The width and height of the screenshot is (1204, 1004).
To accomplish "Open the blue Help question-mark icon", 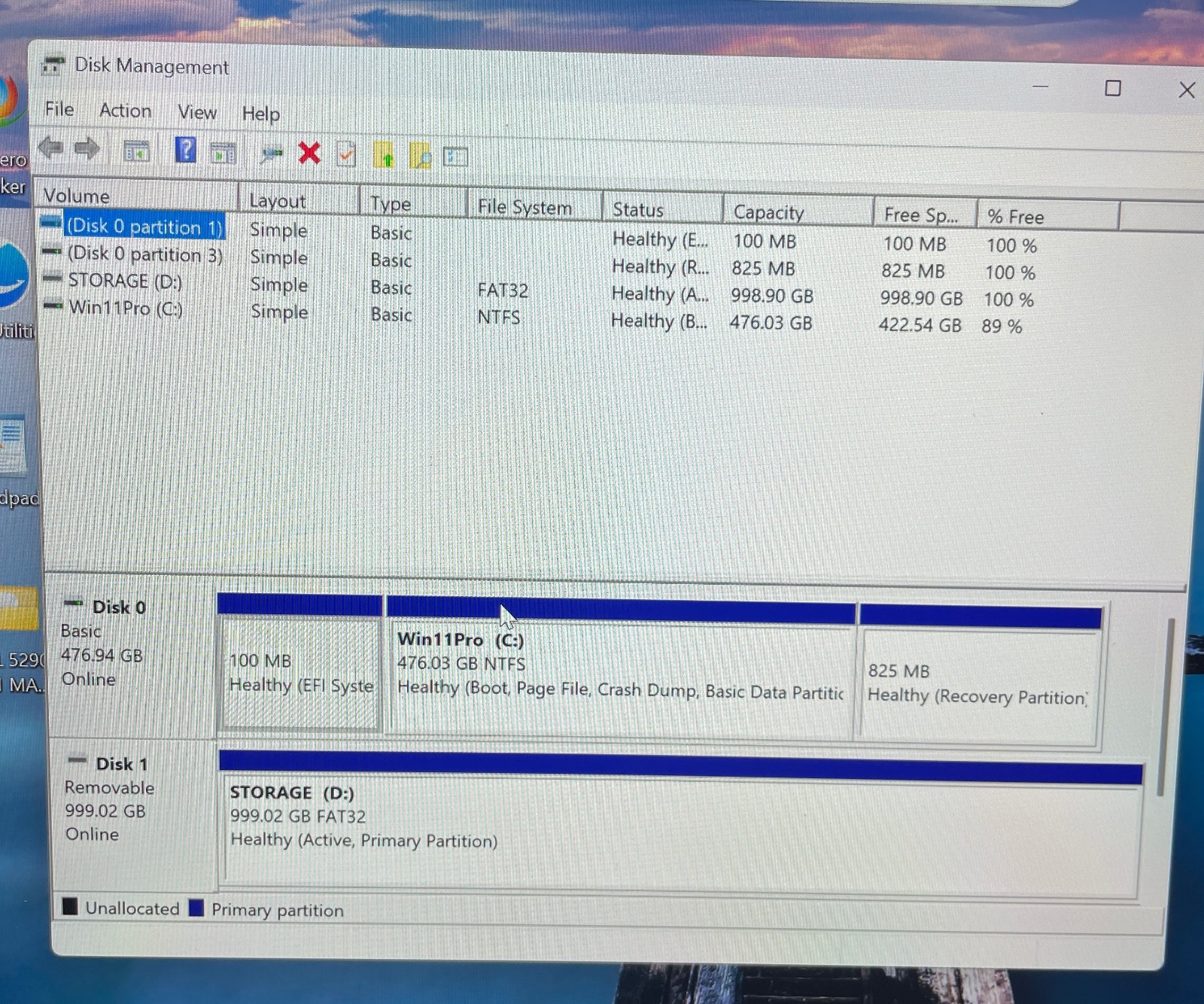I will click(185, 150).
